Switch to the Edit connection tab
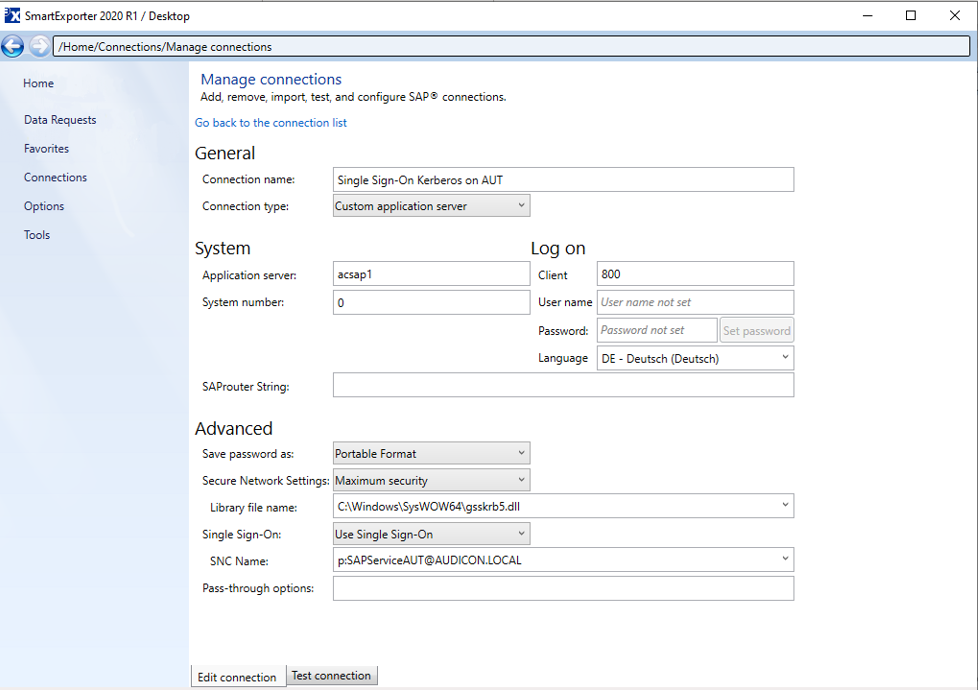This screenshot has height=690, width=978. click(x=238, y=677)
